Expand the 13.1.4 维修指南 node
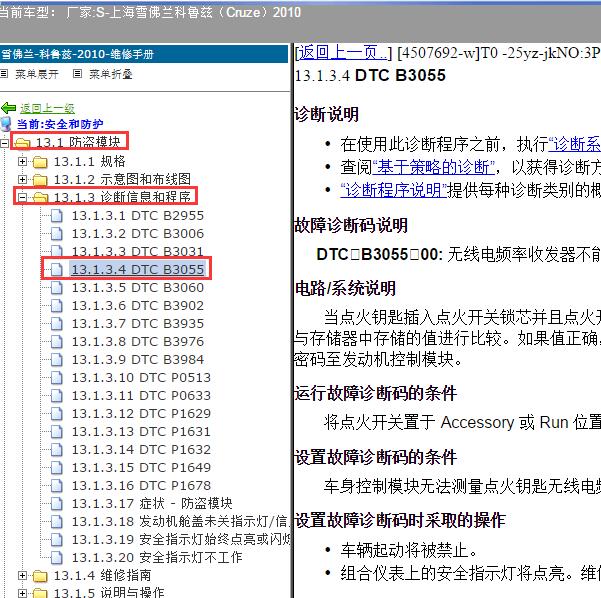This screenshot has width=601, height=598. tap(22, 575)
